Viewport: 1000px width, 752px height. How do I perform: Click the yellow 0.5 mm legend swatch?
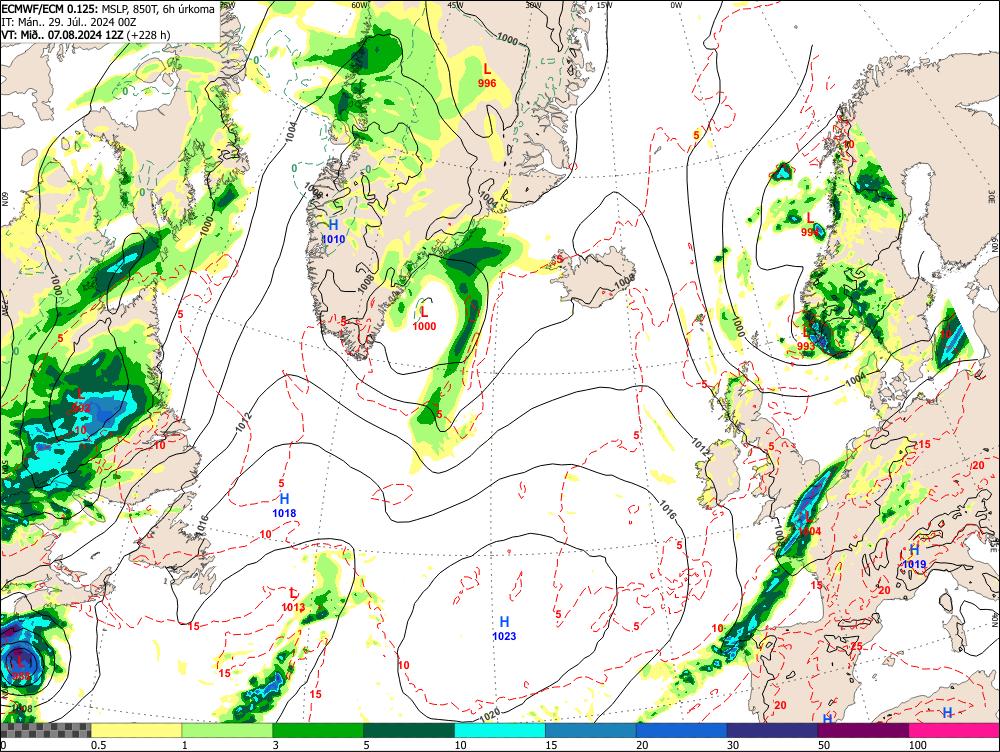click(136, 730)
